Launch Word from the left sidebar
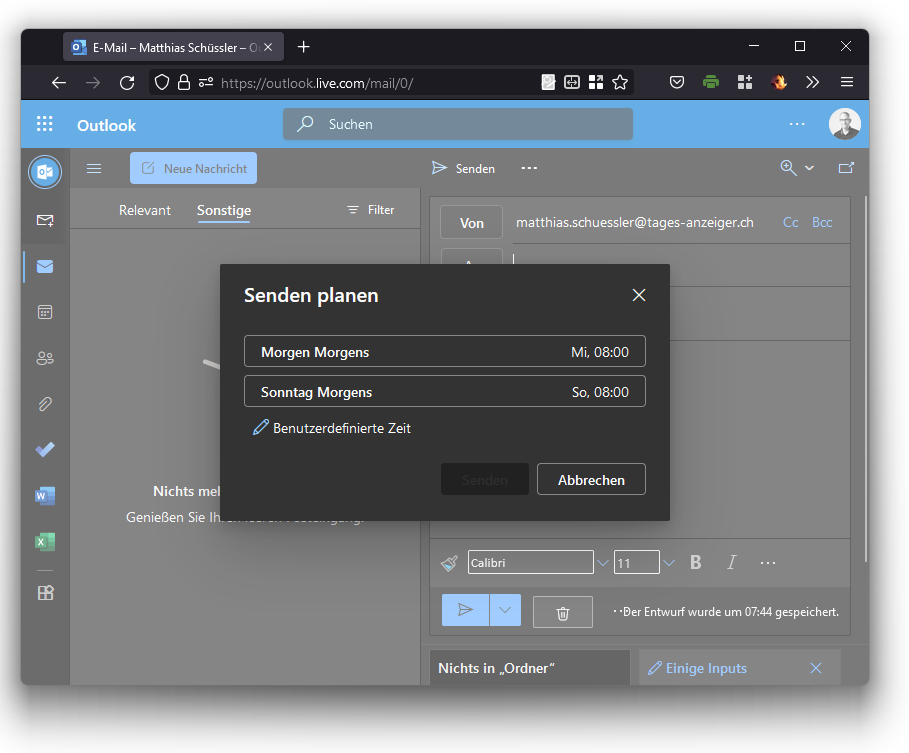The height and width of the screenshot is (753, 909). point(45,496)
